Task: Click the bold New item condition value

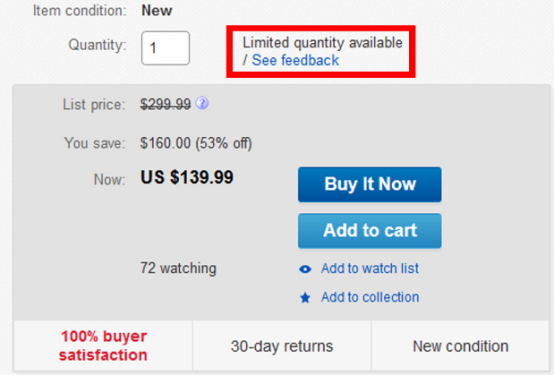Action: 157,11
